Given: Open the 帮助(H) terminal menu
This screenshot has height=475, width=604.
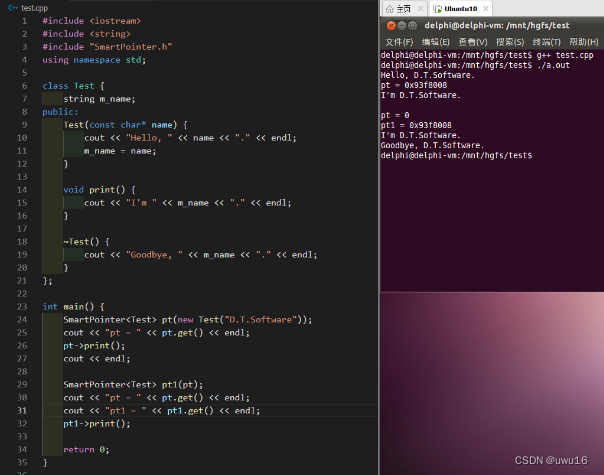Looking at the screenshot, I should (x=584, y=42).
